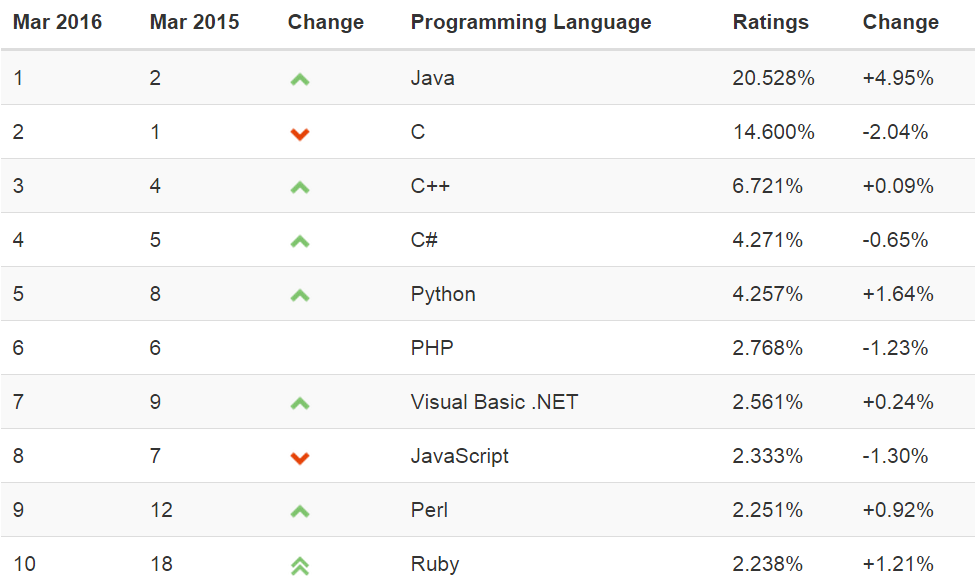979x588 pixels.
Task: Click the -2.04% change value
Action: pos(895,132)
